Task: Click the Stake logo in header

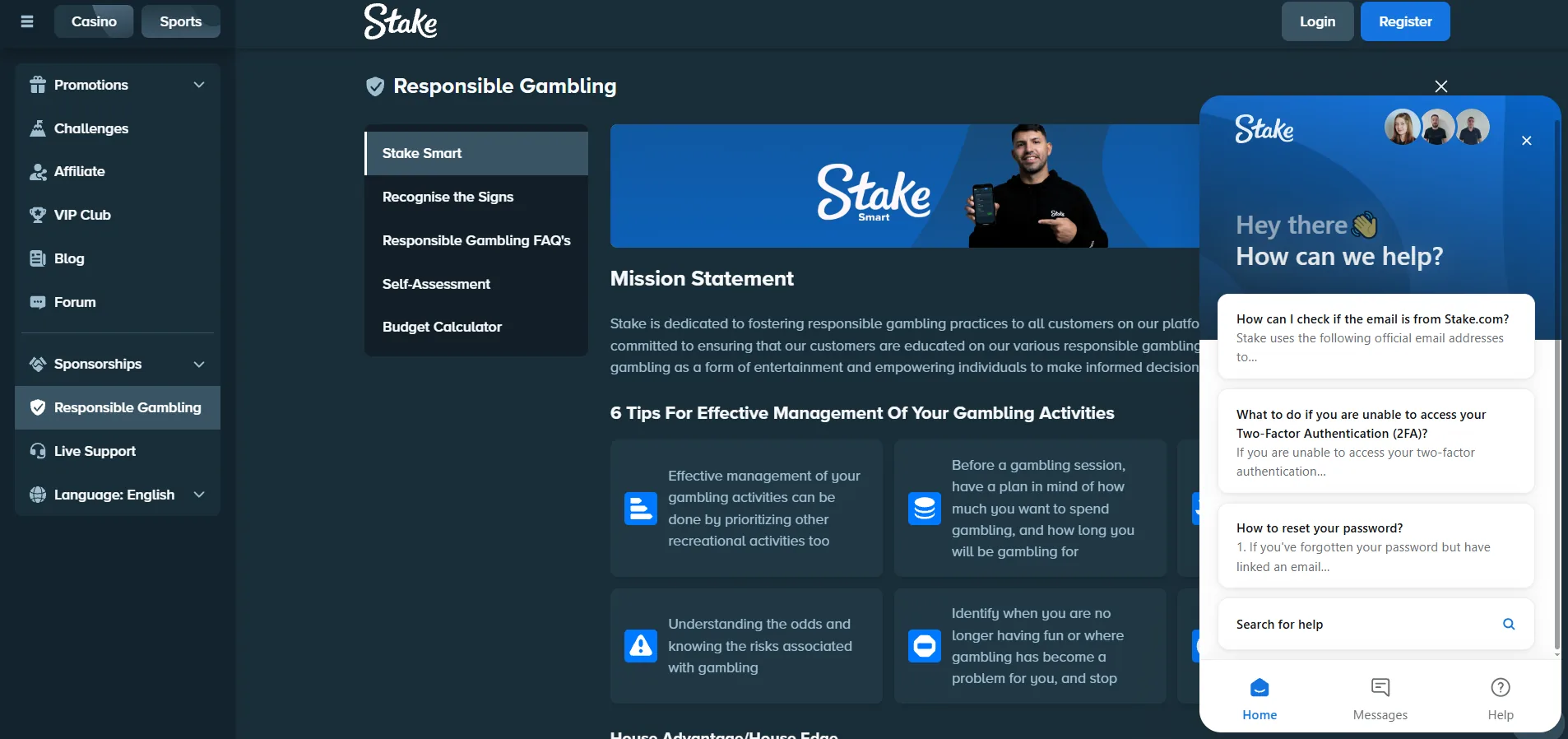Action: coord(401,21)
